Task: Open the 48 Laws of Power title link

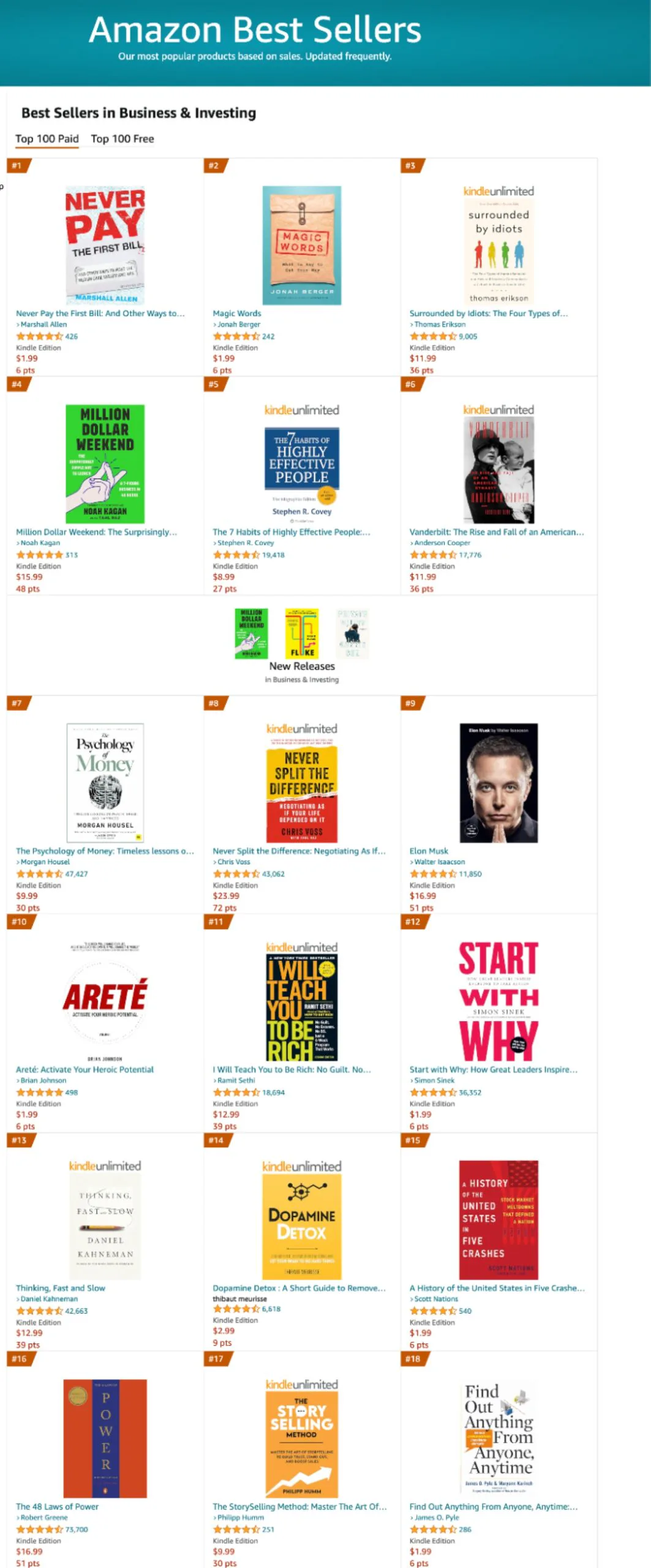Action: pos(57,1506)
